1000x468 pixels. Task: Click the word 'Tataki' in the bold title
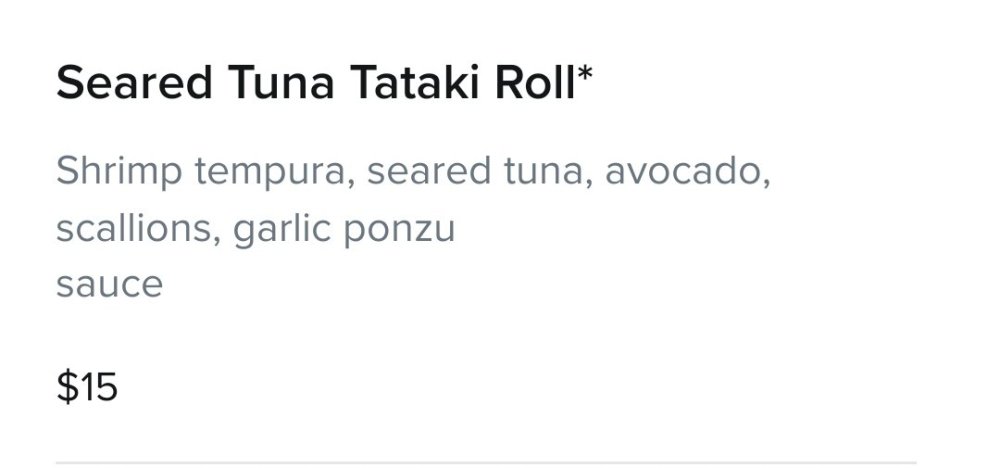(x=413, y=84)
